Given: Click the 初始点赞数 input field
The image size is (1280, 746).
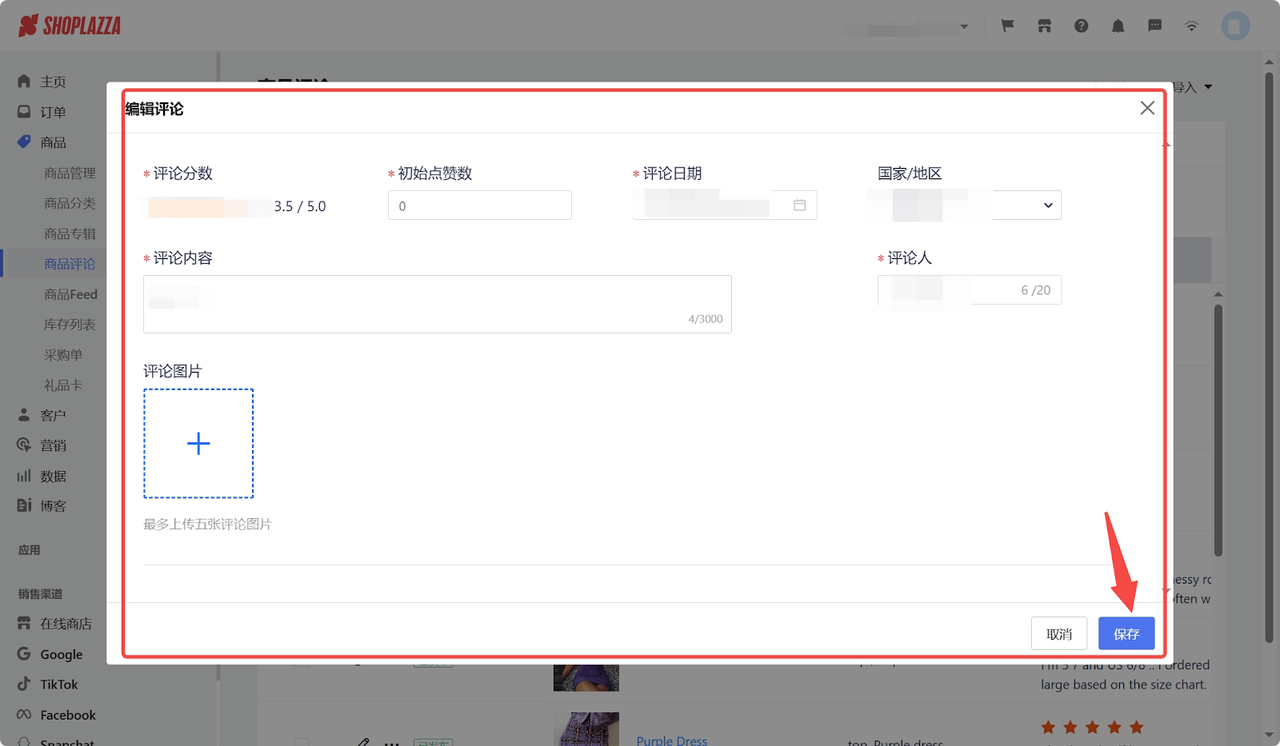Looking at the screenshot, I should [479, 204].
